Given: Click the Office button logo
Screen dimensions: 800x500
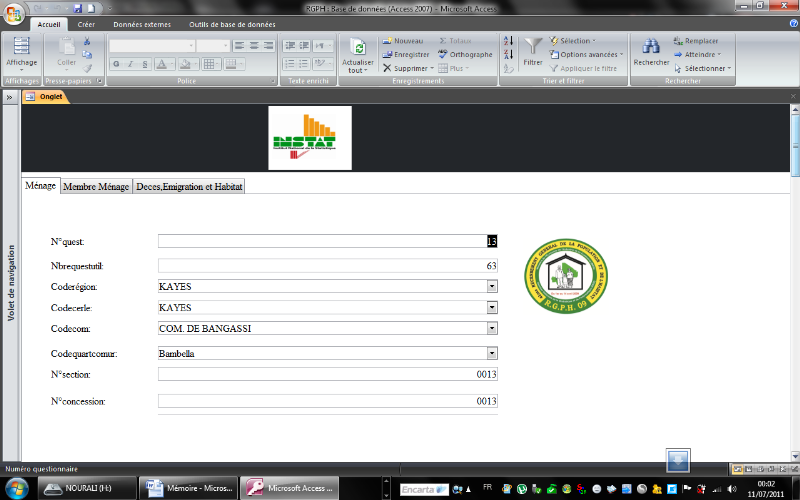Looking at the screenshot, I should [x=13, y=12].
